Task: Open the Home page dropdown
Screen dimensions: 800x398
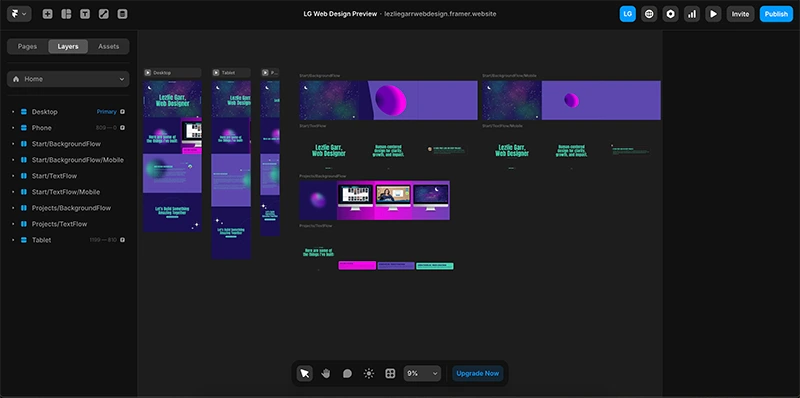Action: point(68,79)
